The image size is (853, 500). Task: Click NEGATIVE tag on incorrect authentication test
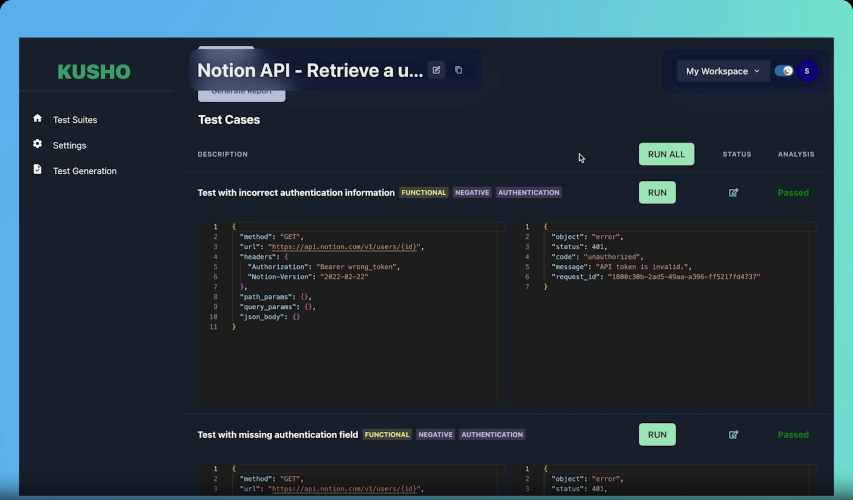pyautogui.click(x=472, y=193)
